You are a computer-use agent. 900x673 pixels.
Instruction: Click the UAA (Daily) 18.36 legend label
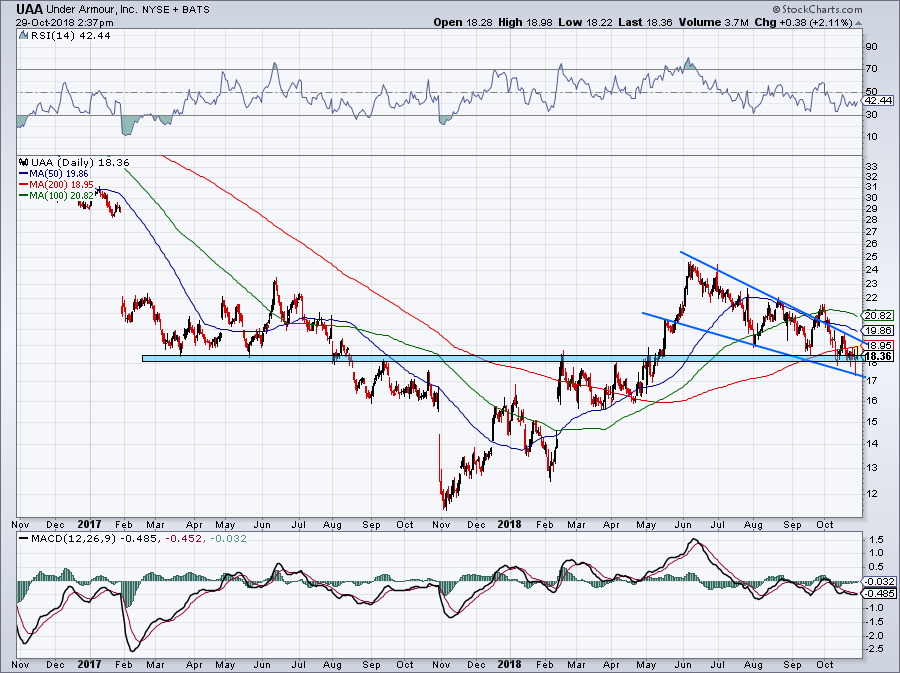tap(80, 162)
